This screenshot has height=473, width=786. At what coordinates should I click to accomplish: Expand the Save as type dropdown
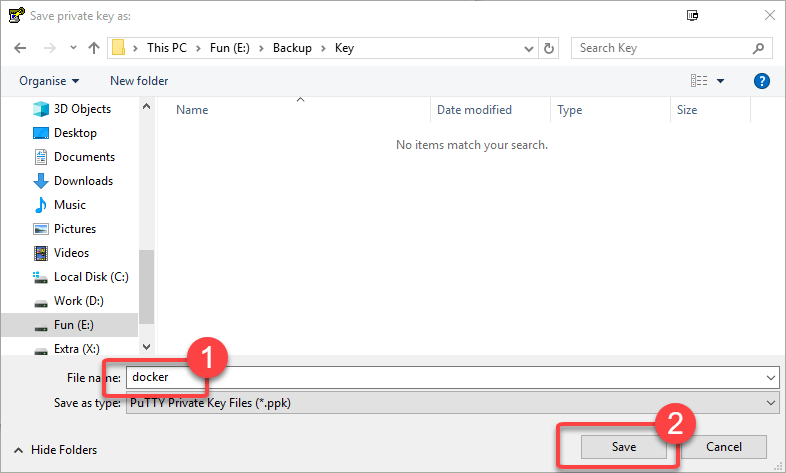pos(769,402)
